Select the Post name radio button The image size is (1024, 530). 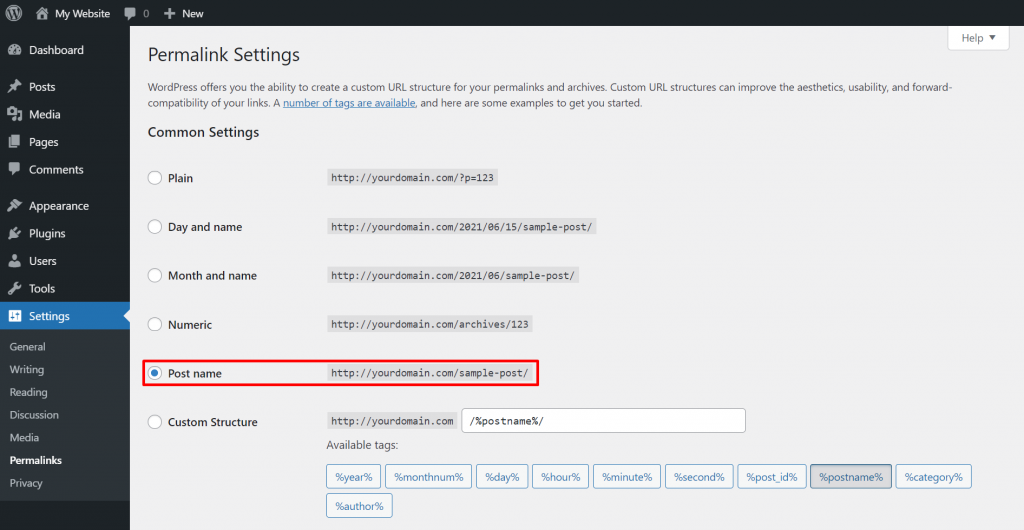(155, 373)
